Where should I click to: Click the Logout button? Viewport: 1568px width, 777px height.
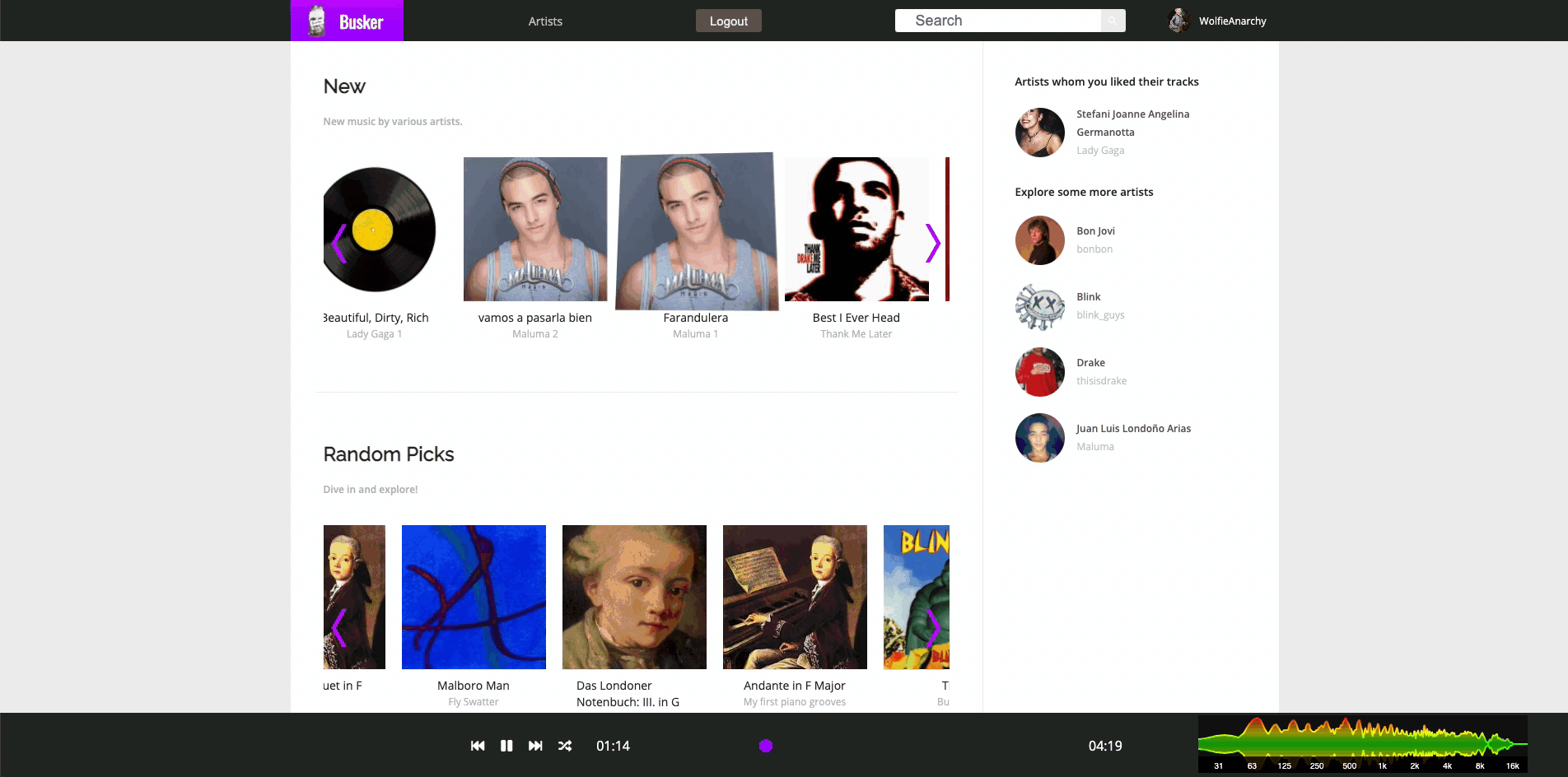(729, 21)
